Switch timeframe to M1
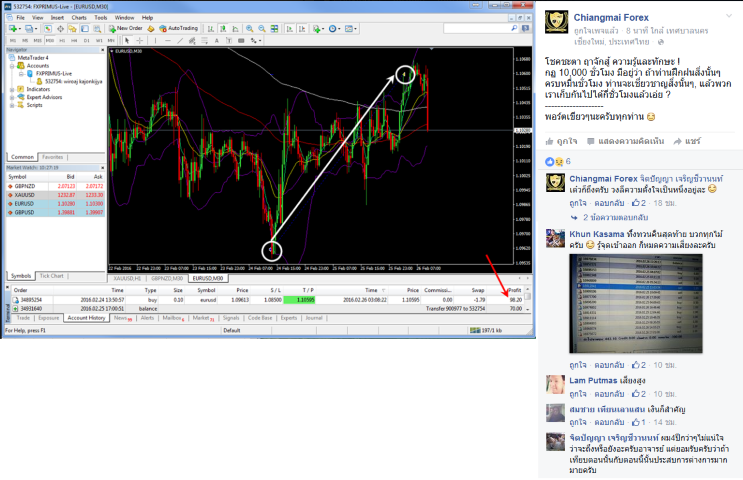The image size is (743, 480). 13,40
